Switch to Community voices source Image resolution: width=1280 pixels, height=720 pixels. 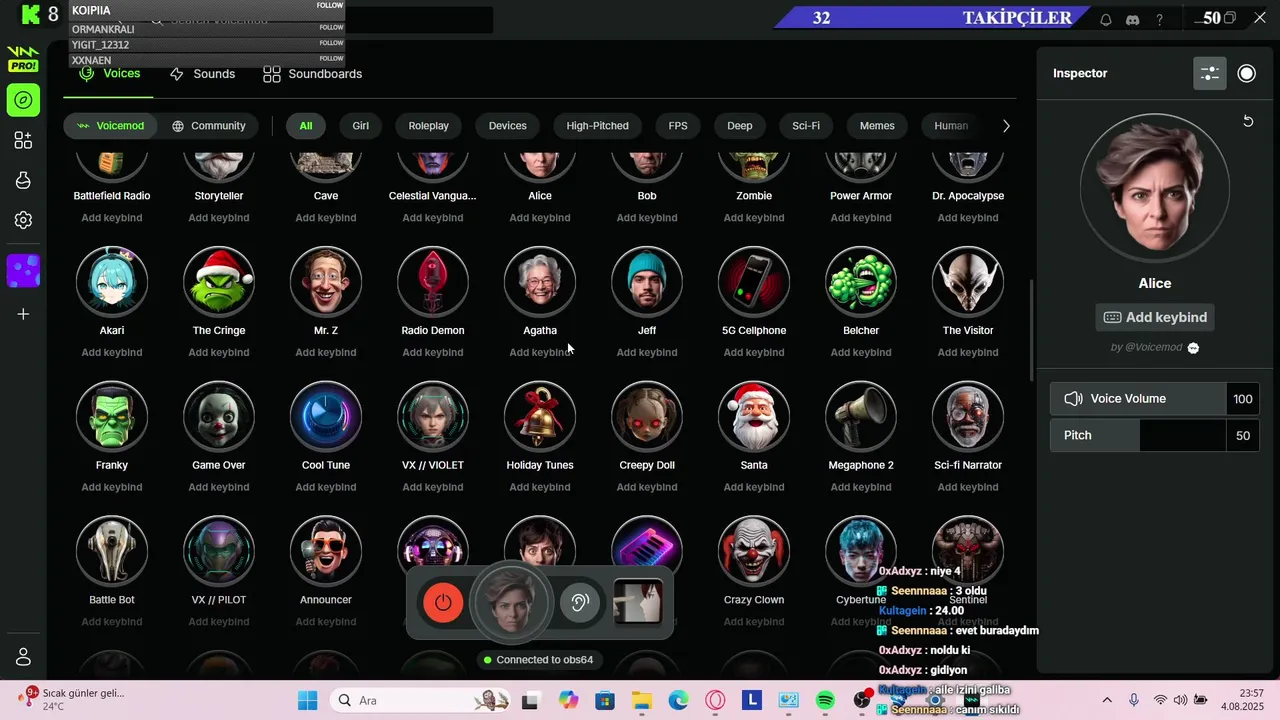208,126
